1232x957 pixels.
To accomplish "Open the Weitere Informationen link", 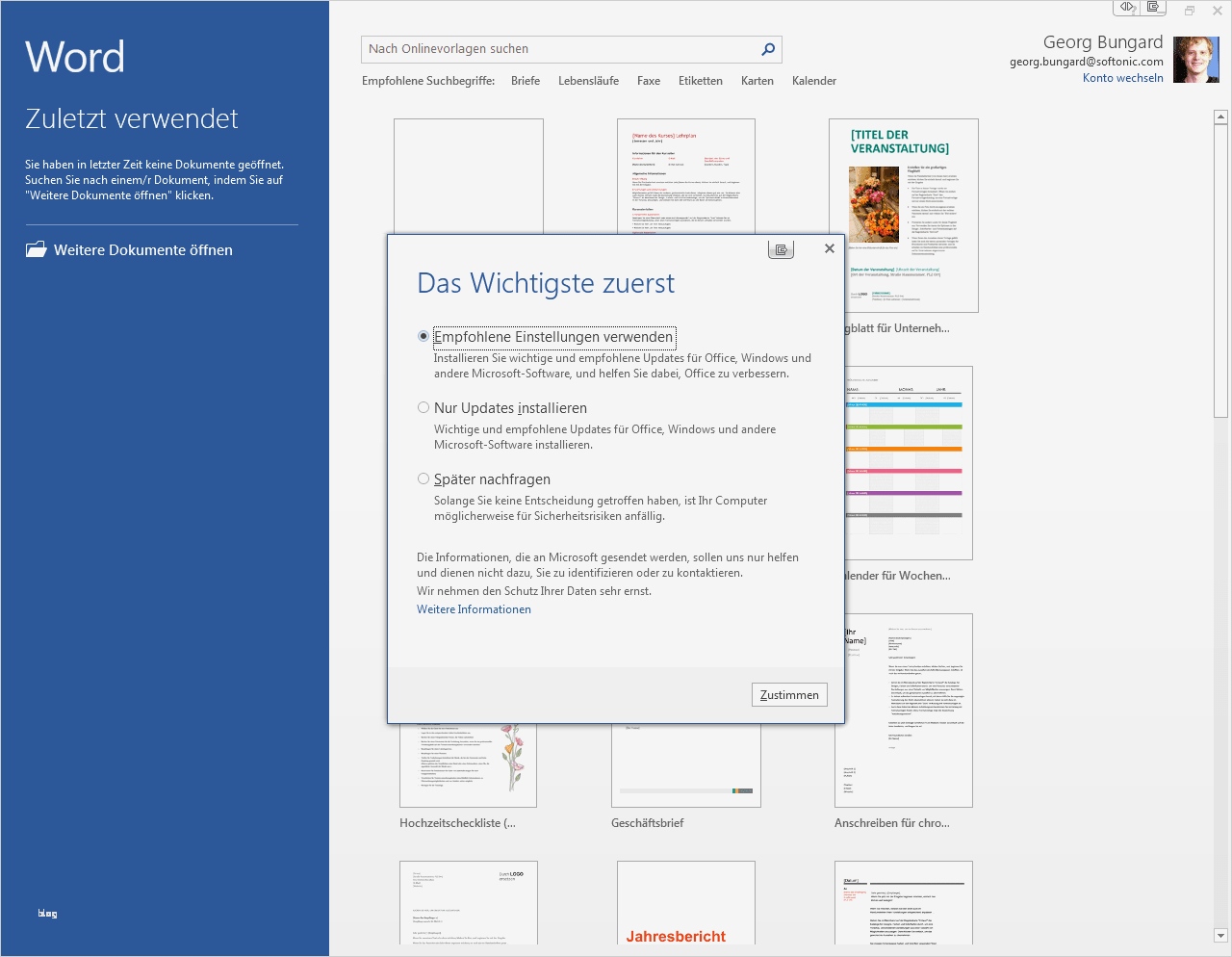I will pos(474,609).
